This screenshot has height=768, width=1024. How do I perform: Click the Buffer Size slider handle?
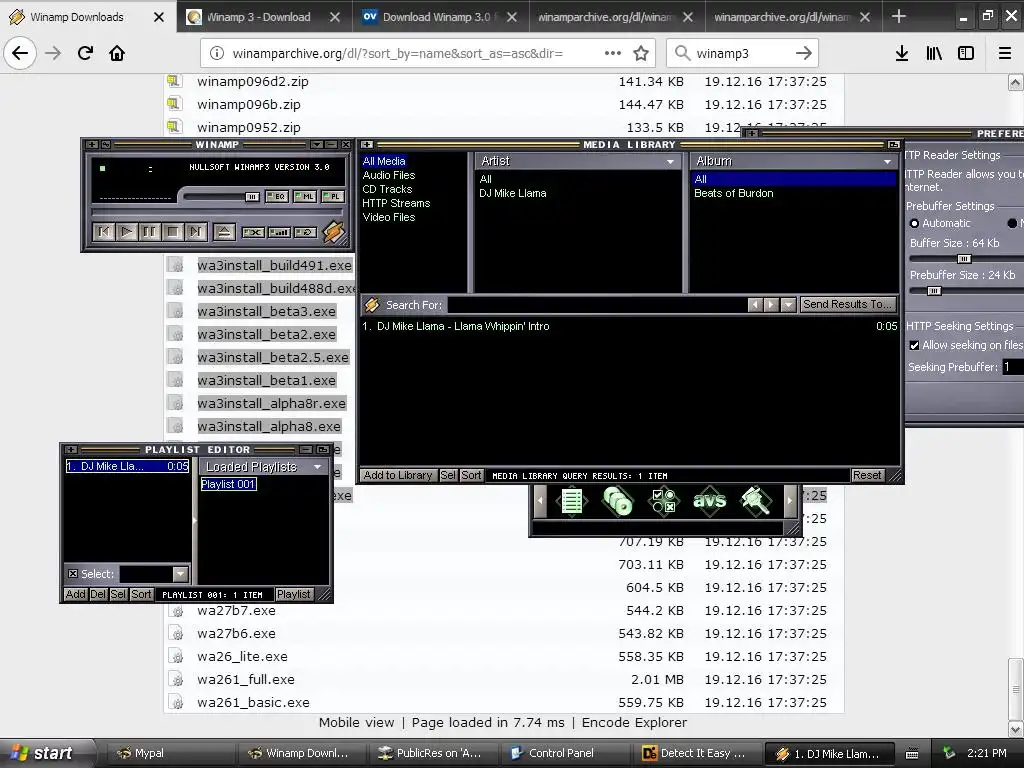coord(963,259)
